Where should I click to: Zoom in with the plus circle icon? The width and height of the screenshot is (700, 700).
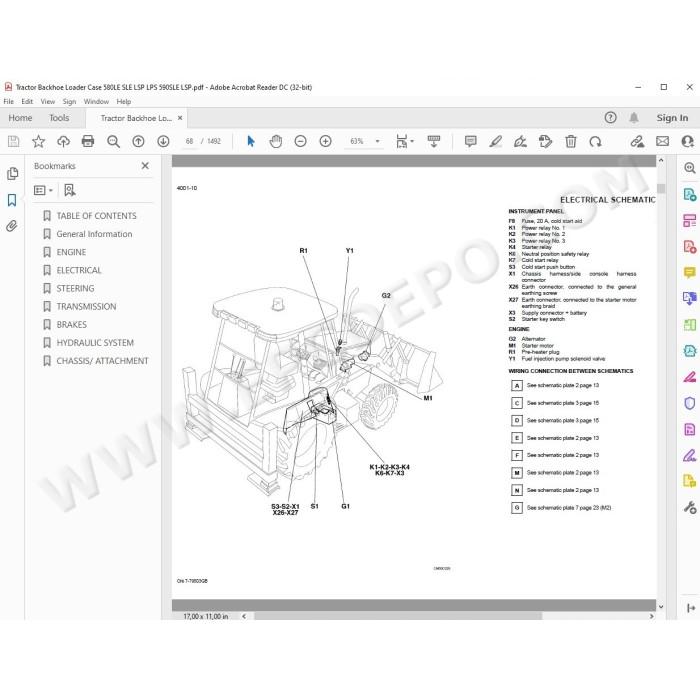[x=325, y=142]
